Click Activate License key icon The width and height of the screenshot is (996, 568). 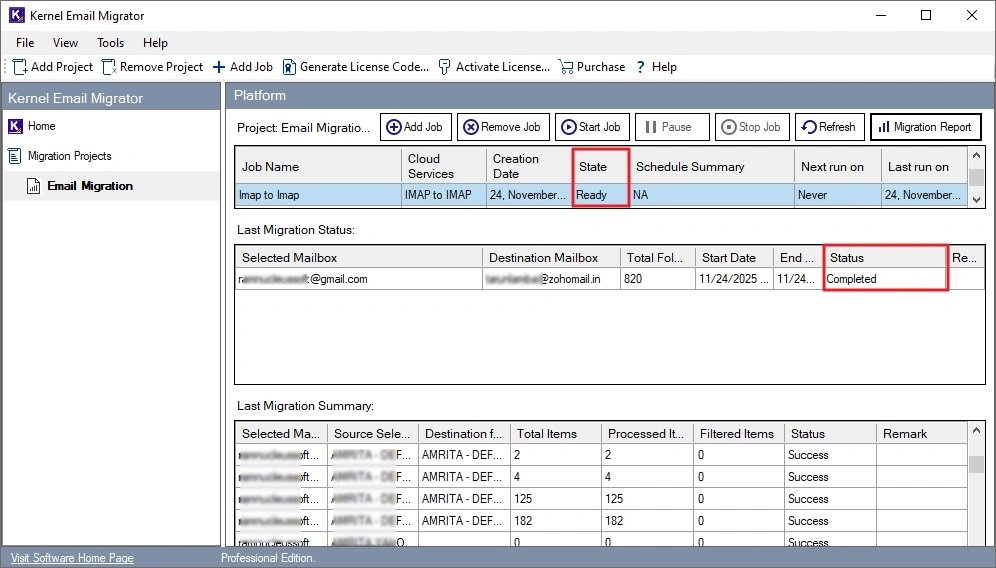[445, 67]
